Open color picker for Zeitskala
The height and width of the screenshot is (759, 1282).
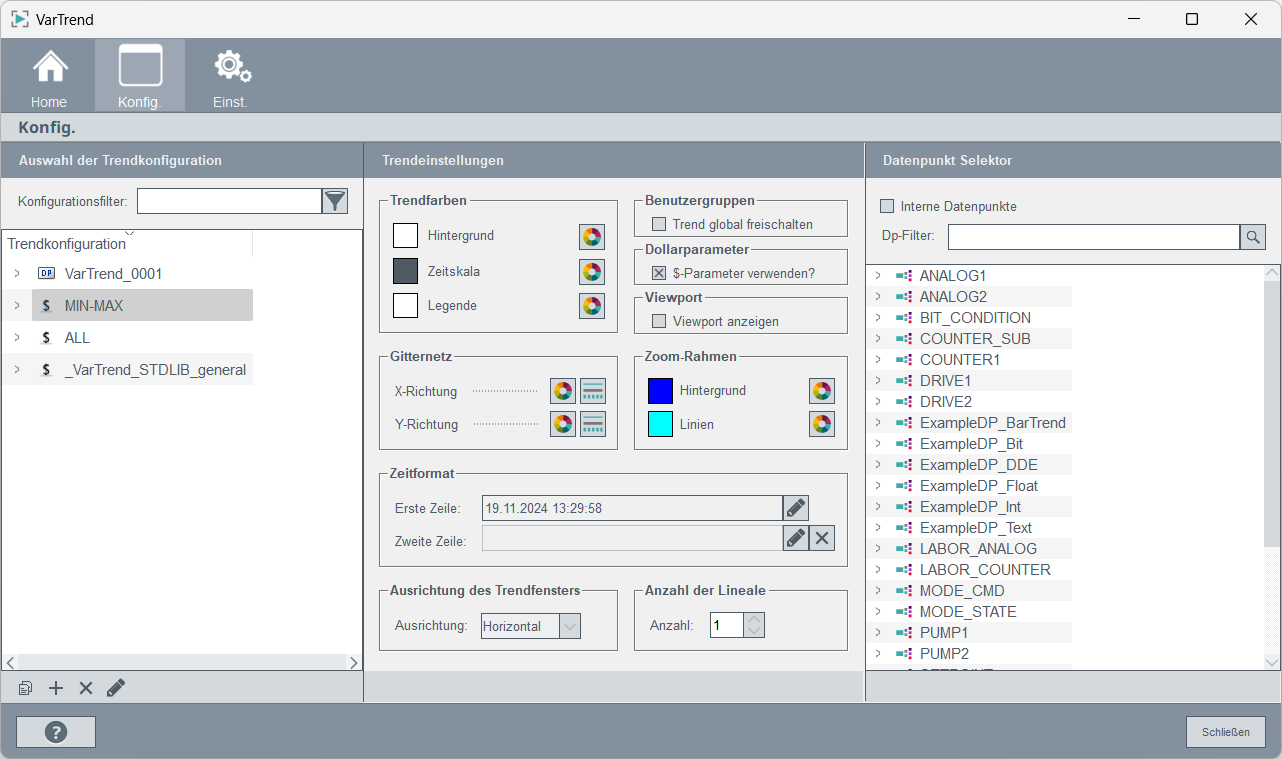click(592, 272)
